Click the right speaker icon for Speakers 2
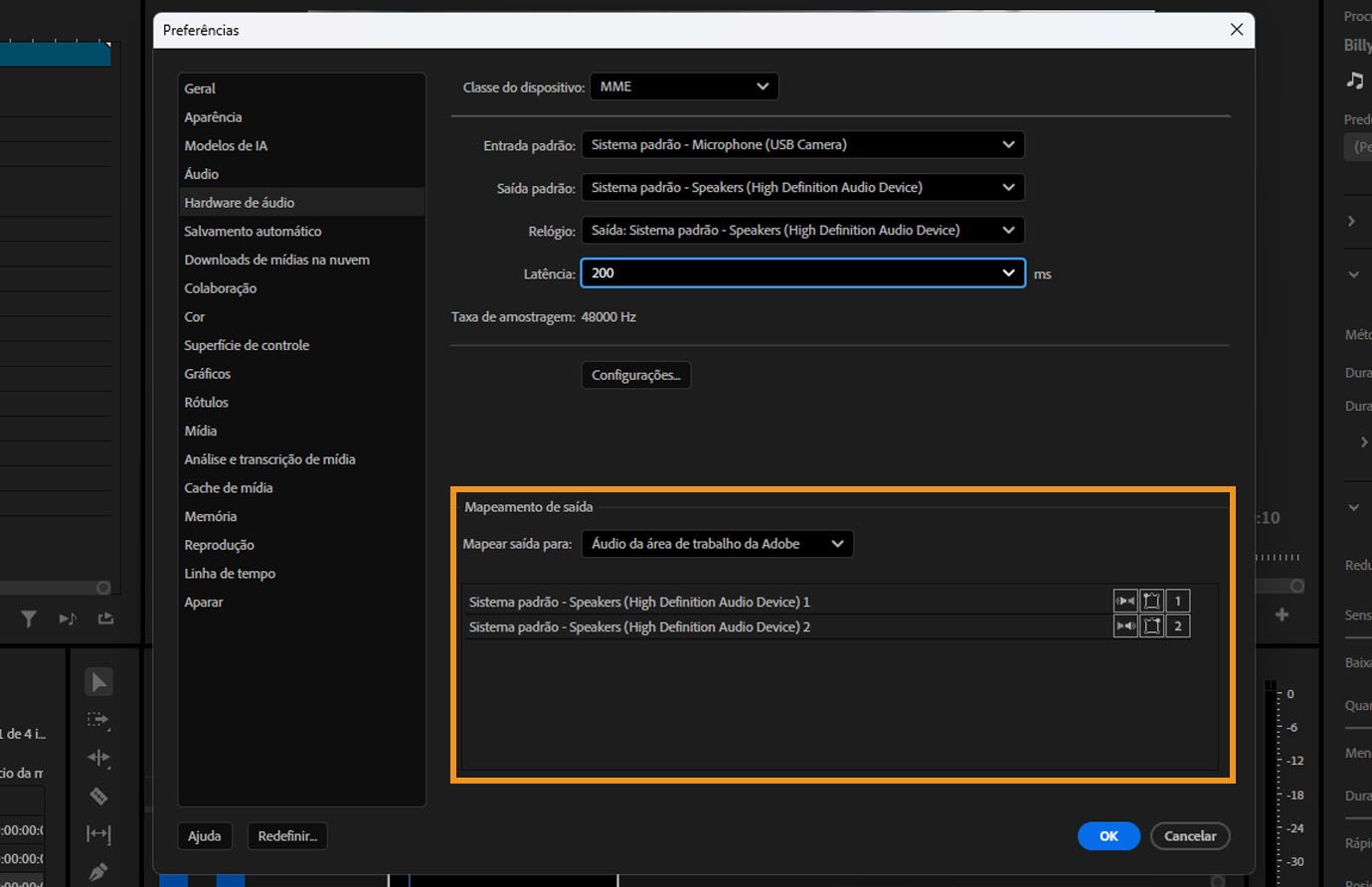Screen dimensions: 1372x887 [1125, 626]
